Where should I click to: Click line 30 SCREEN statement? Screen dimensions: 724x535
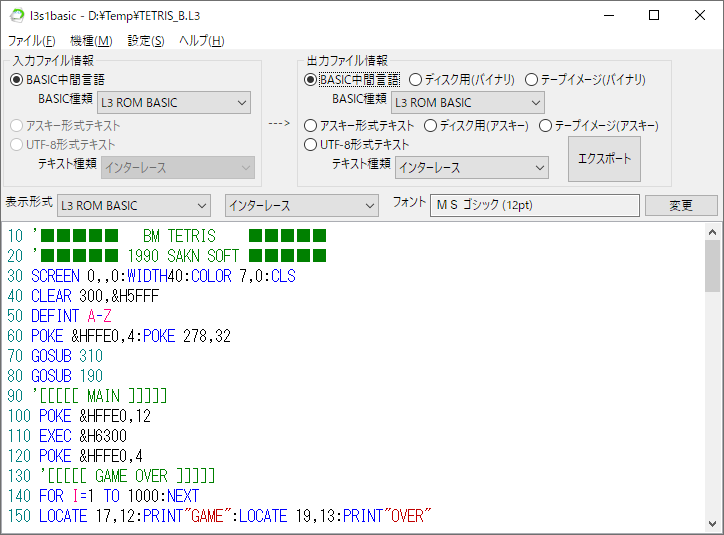pos(151,276)
